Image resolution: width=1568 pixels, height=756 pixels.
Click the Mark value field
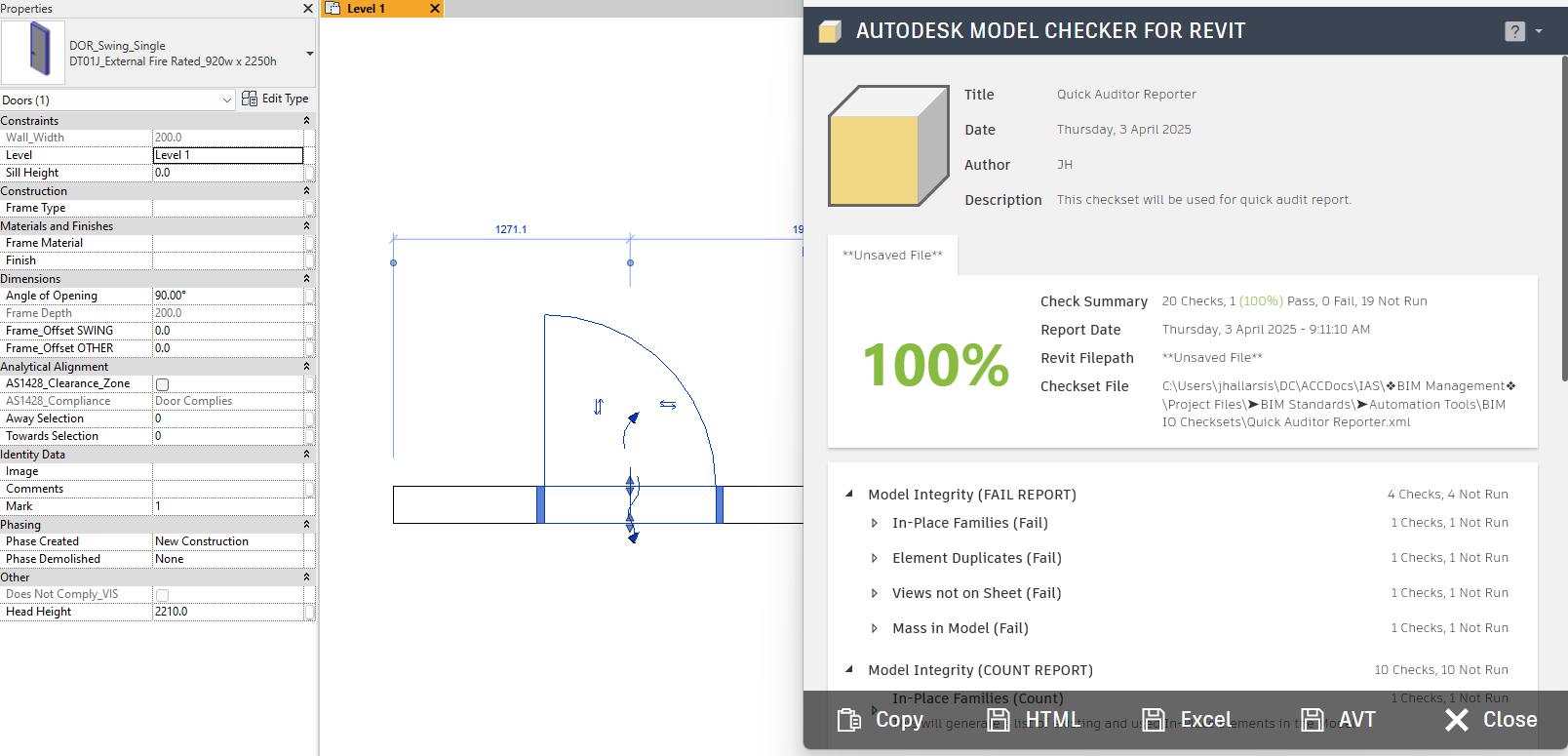[228, 506]
